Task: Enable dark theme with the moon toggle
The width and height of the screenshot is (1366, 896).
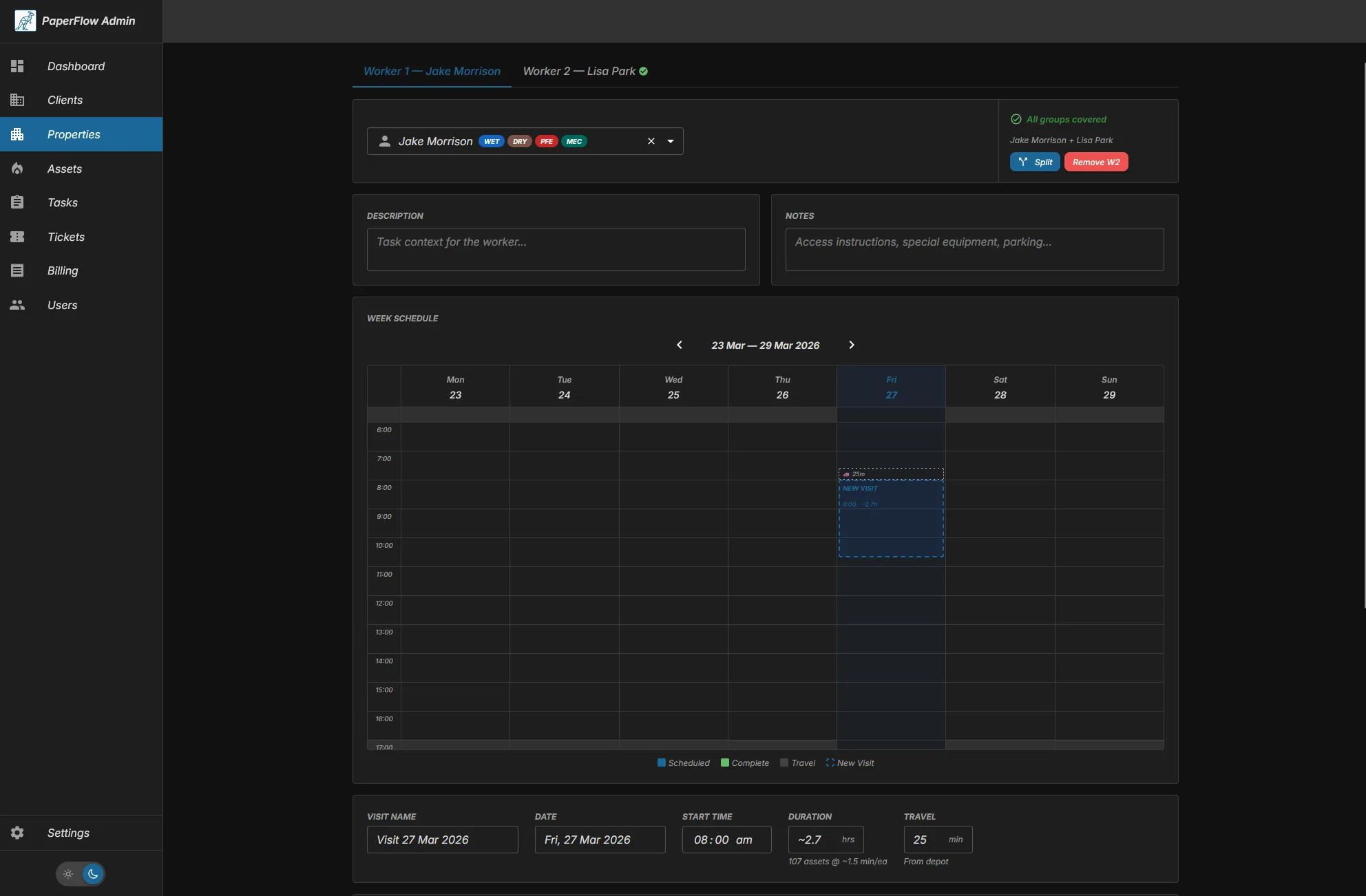Action: 94,874
